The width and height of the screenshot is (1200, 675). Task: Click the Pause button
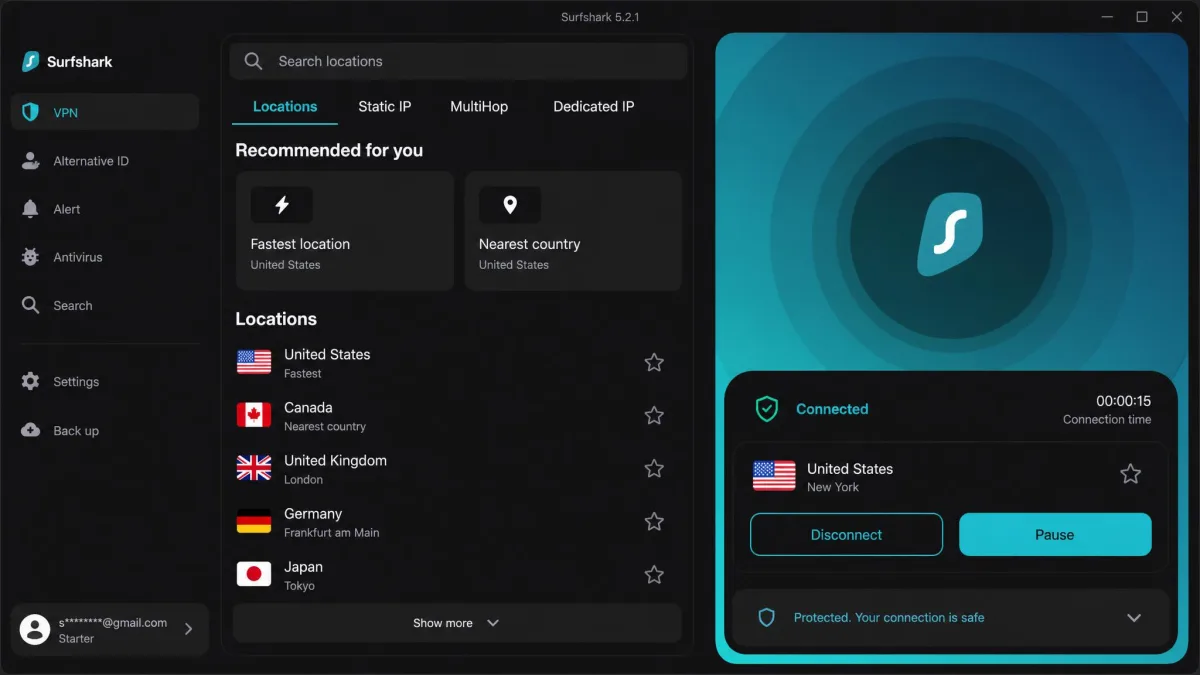(1055, 535)
